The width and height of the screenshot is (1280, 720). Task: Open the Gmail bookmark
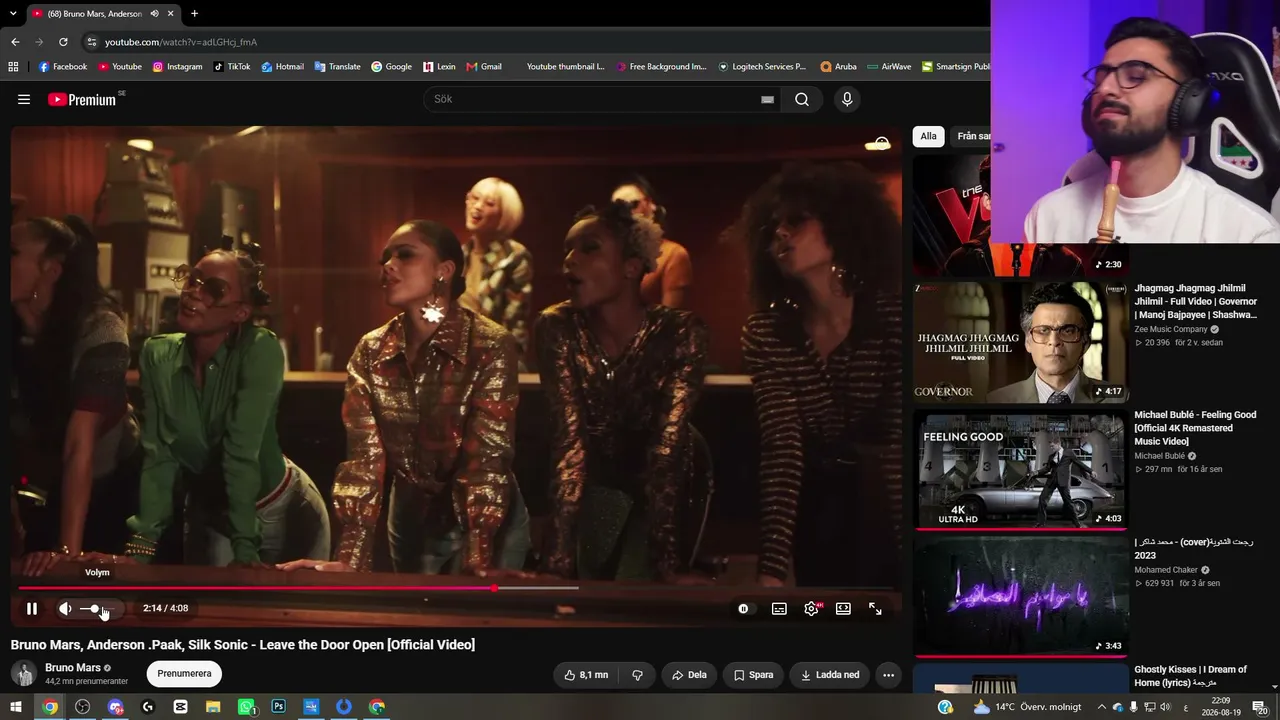point(484,67)
